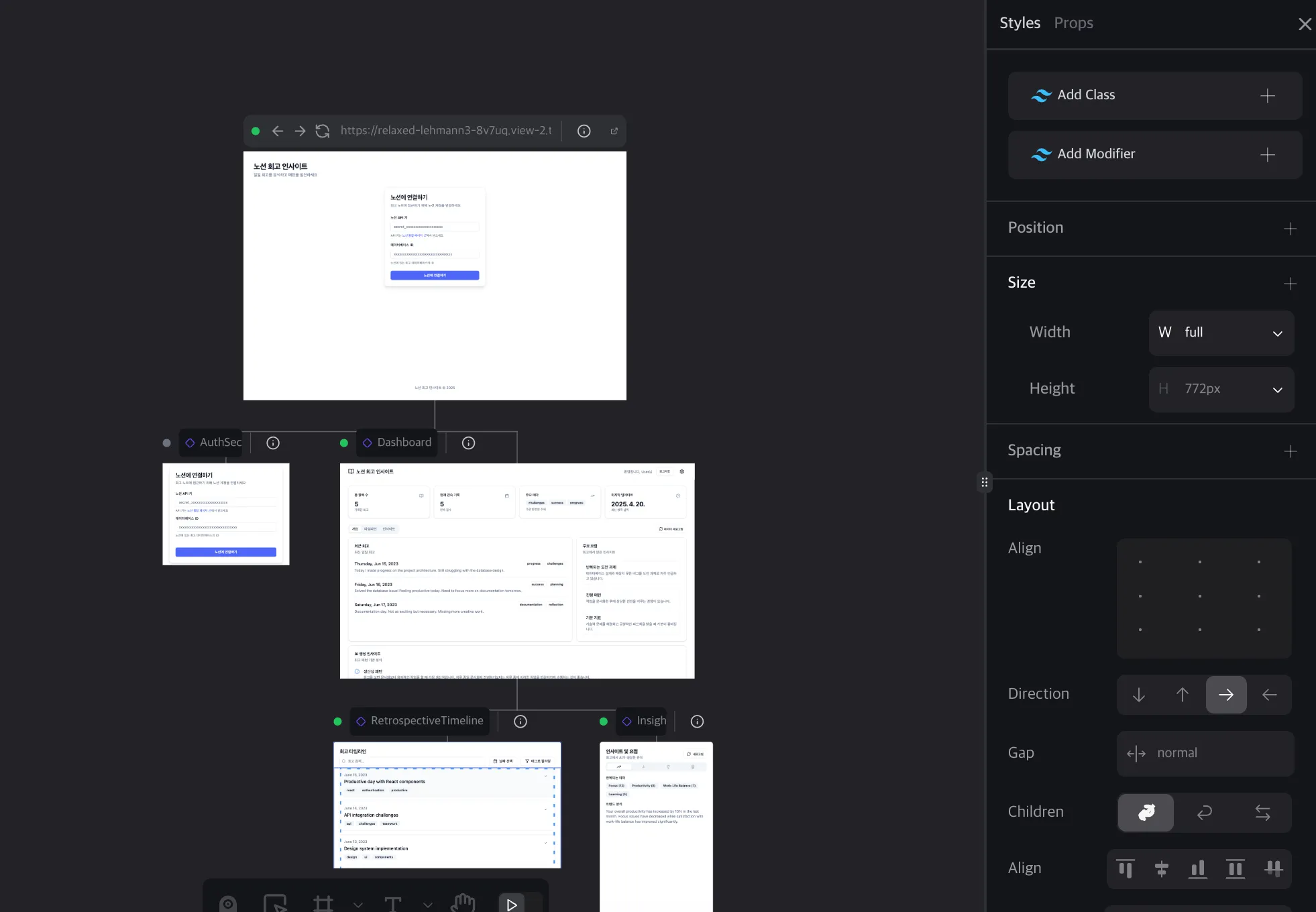Open info icon beside the preview URL
The width and height of the screenshot is (1316, 912).
pos(584,131)
